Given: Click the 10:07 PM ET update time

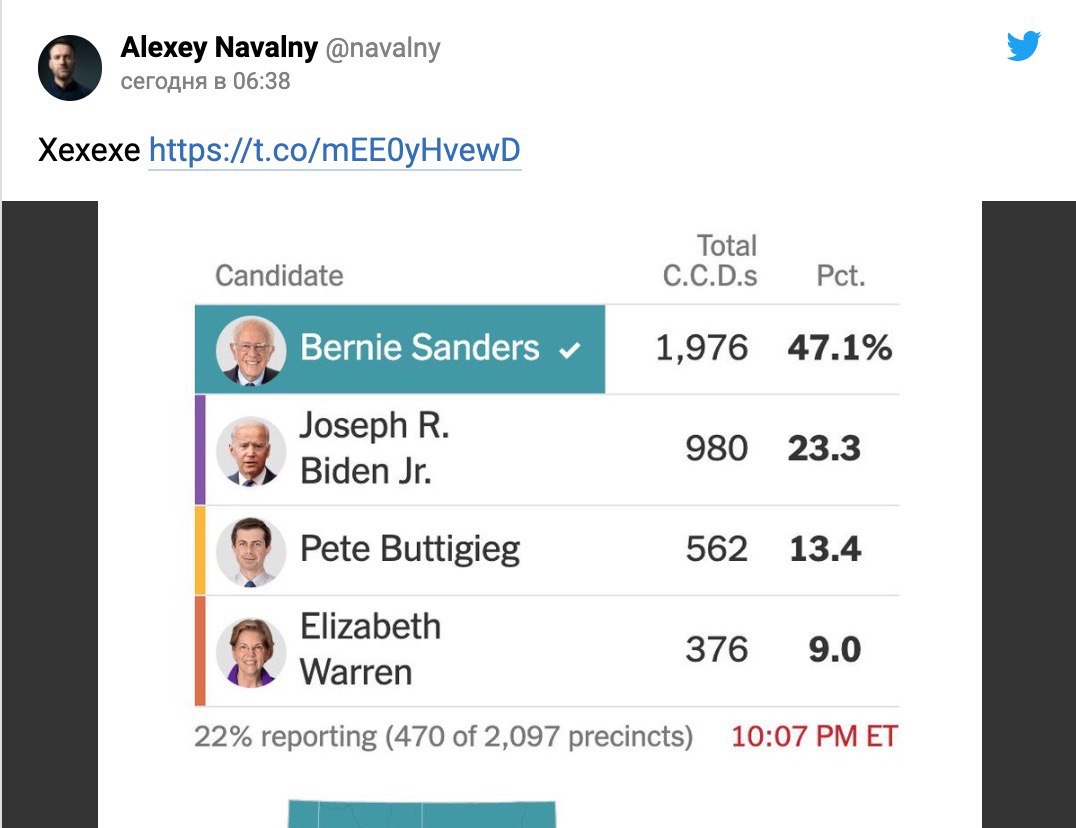Looking at the screenshot, I should (x=814, y=736).
